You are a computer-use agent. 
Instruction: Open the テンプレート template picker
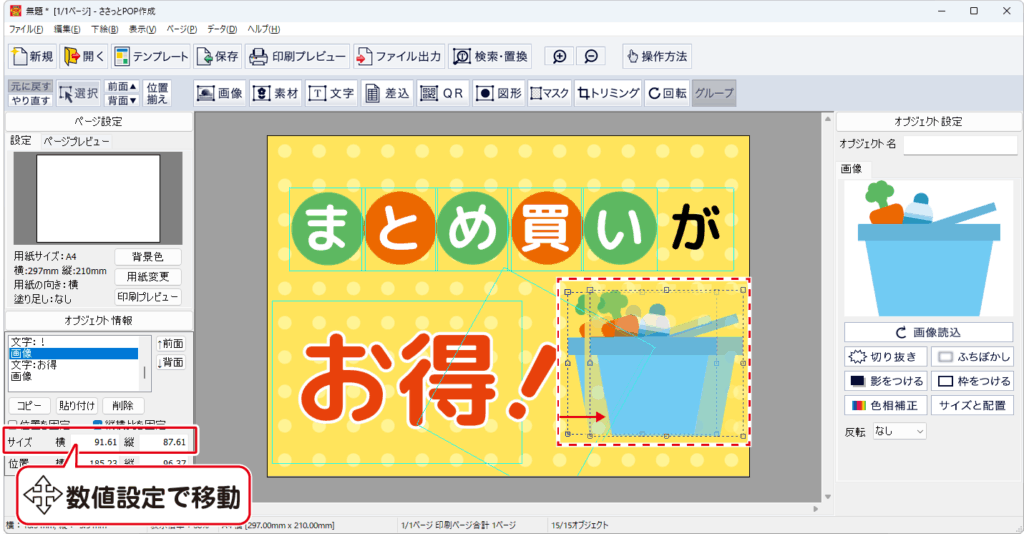coord(151,56)
